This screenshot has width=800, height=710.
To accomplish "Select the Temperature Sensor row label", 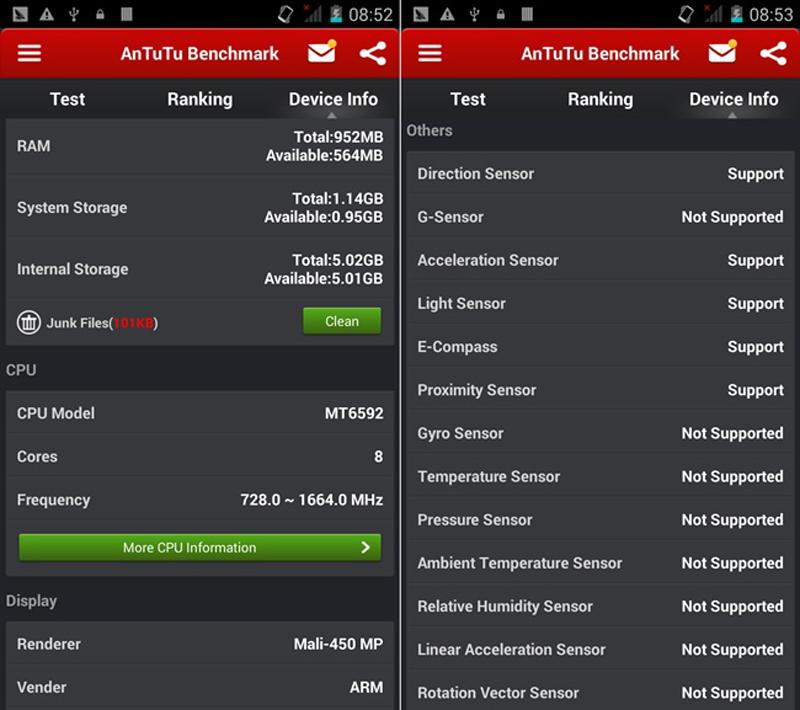I will (x=489, y=476).
